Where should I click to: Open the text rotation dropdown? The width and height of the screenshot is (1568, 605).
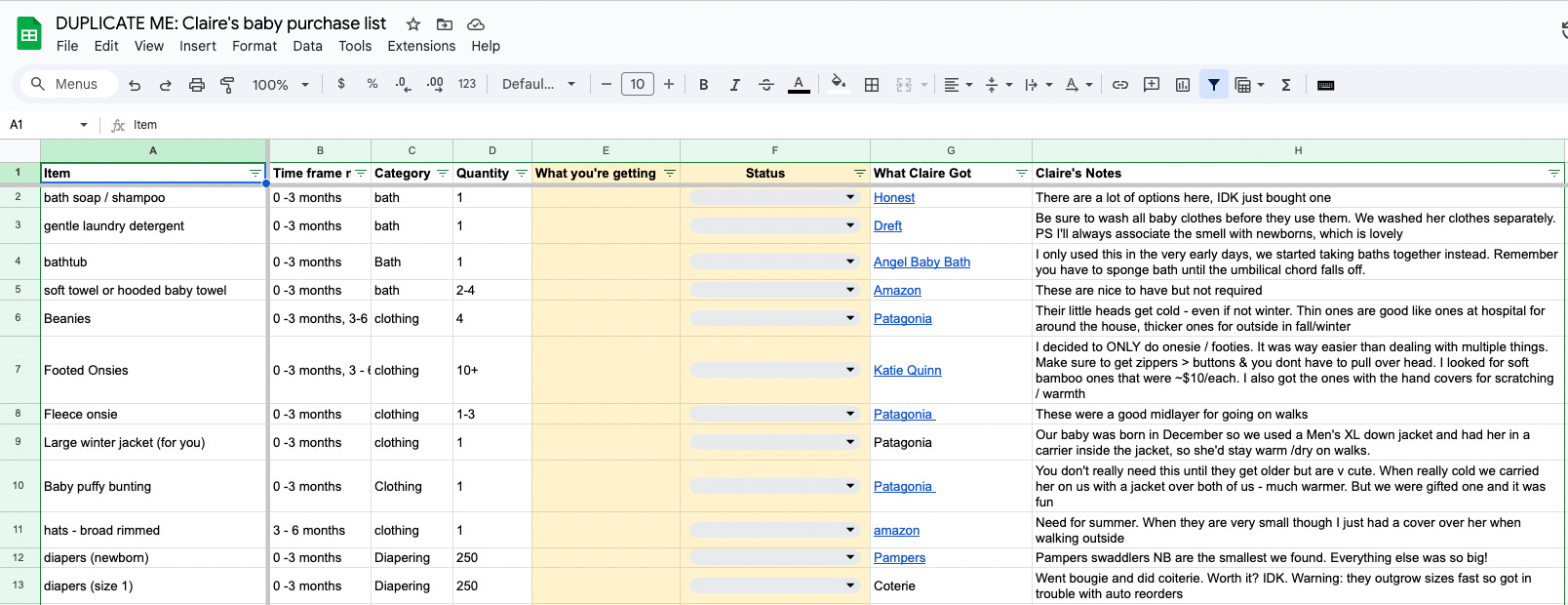[1078, 85]
